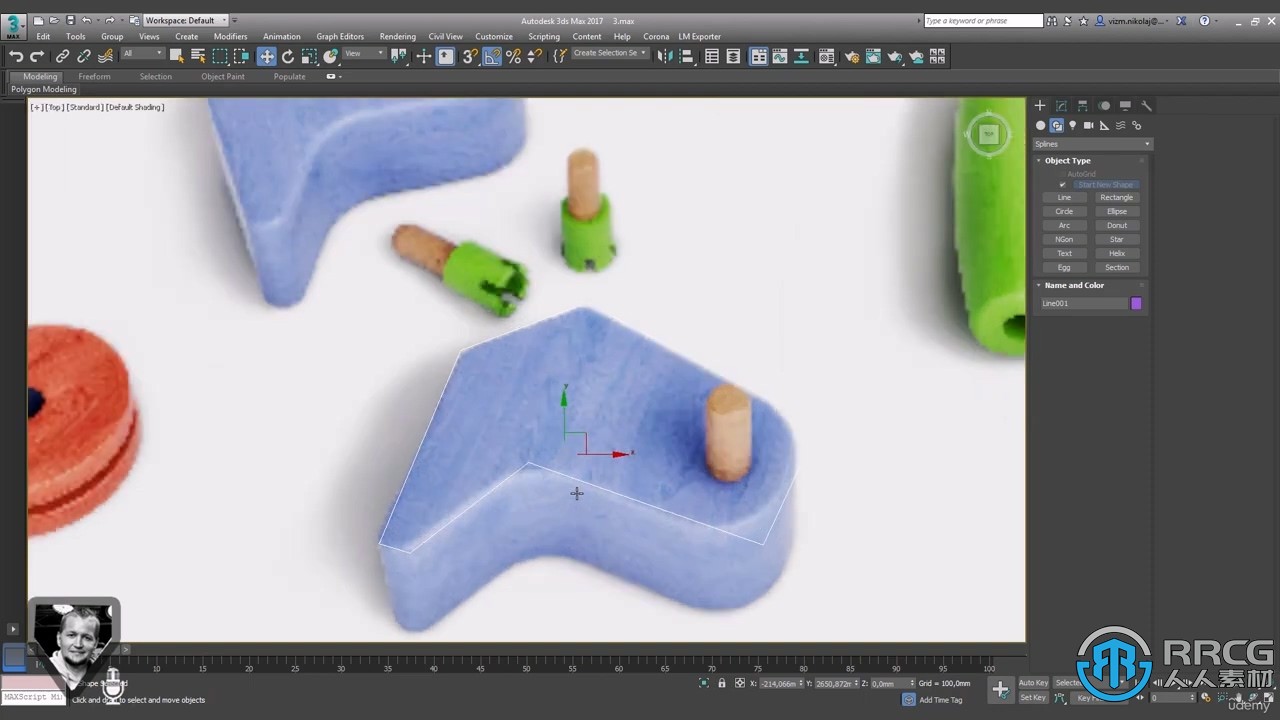Select the Lights create category icon

pyautogui.click(x=1072, y=125)
